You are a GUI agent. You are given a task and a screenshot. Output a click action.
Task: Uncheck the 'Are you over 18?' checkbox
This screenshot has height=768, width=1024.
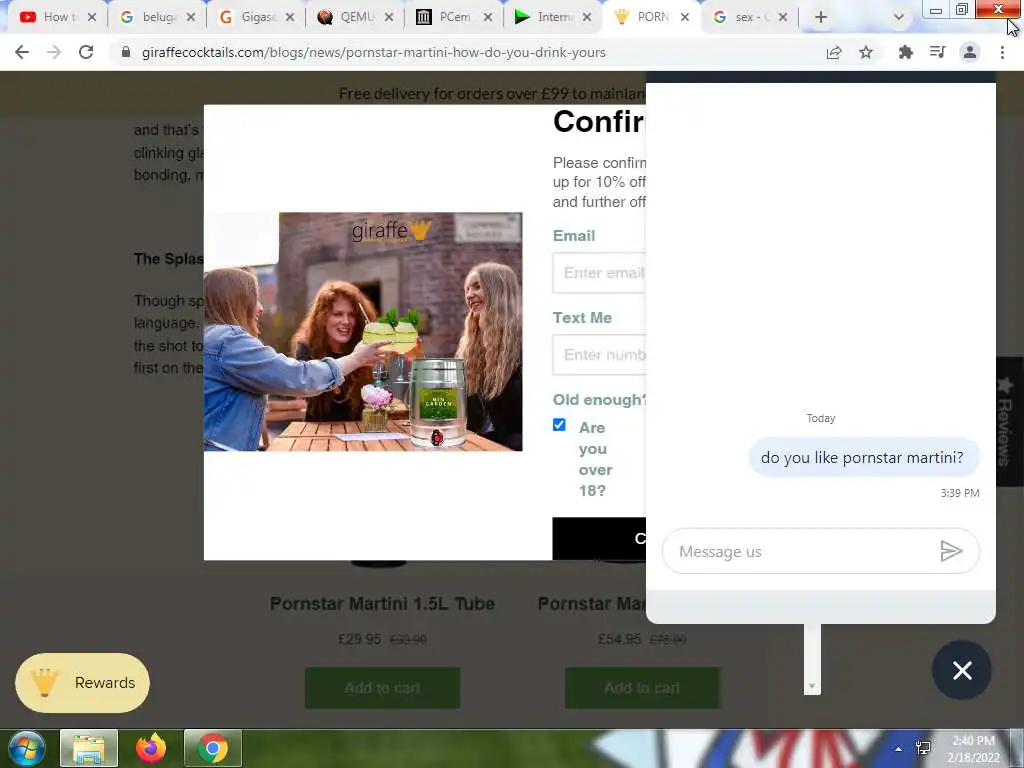[x=559, y=425]
